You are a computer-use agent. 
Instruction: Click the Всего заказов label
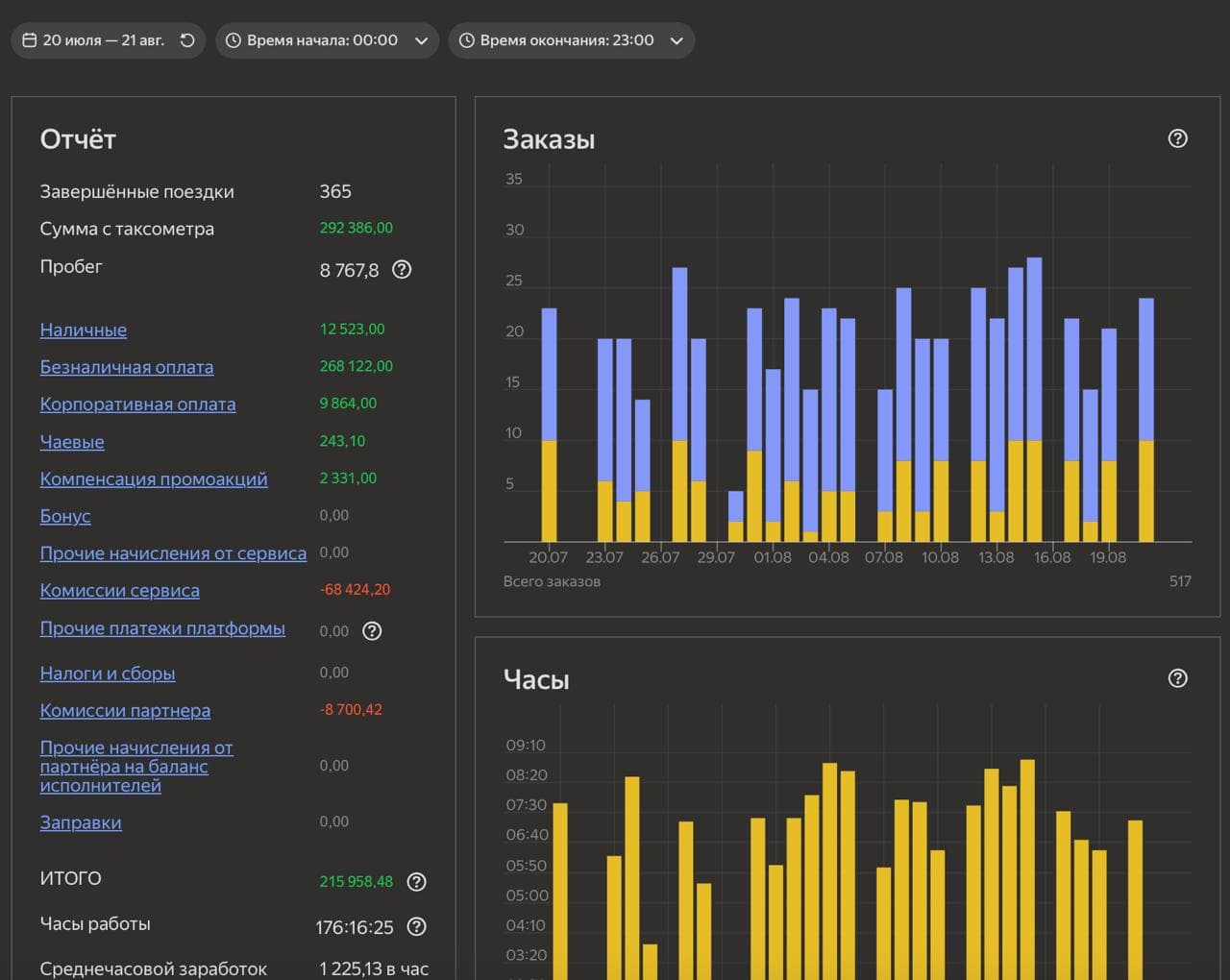(x=552, y=581)
